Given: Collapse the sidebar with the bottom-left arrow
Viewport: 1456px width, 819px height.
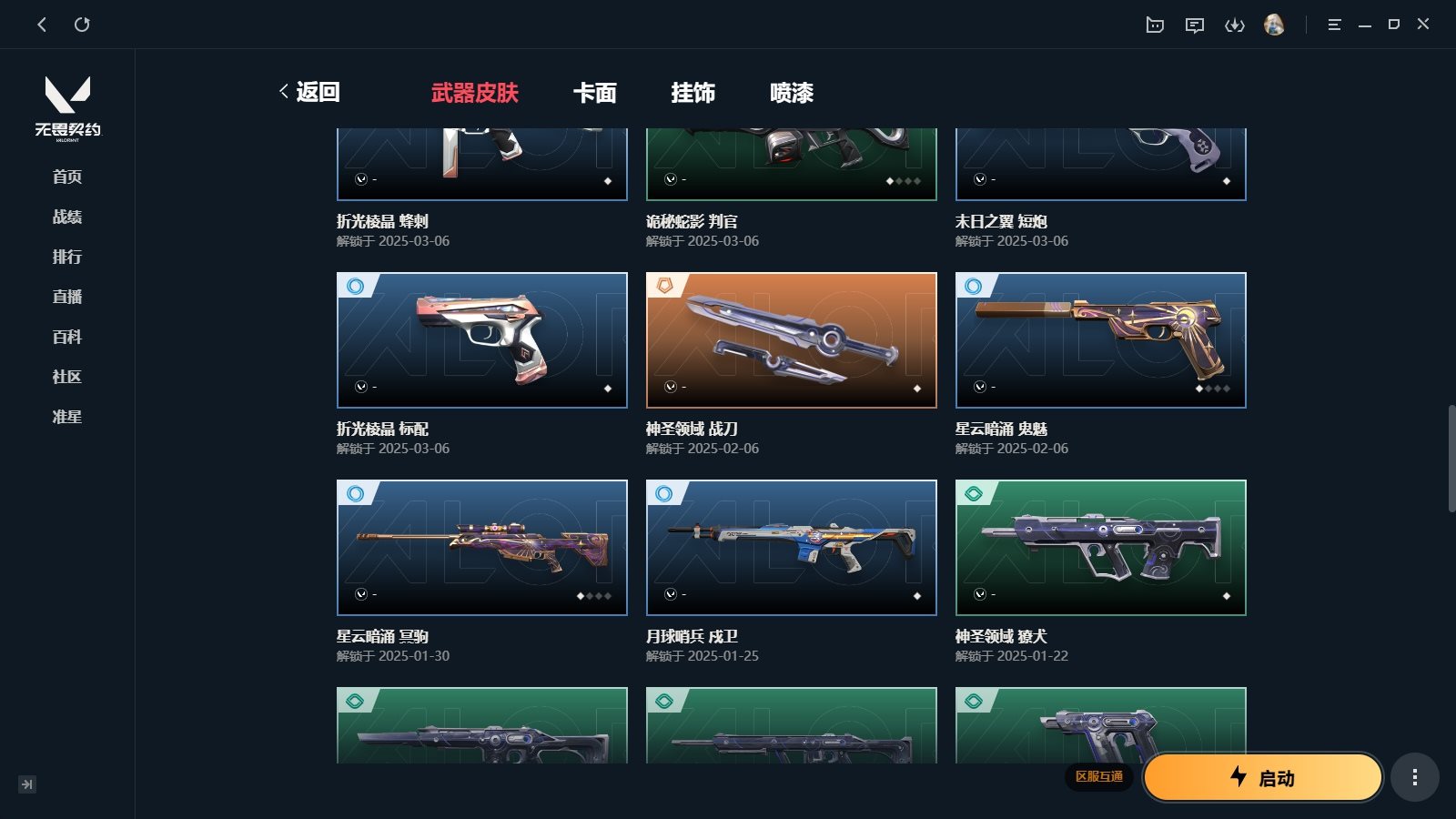Looking at the screenshot, I should (27, 784).
